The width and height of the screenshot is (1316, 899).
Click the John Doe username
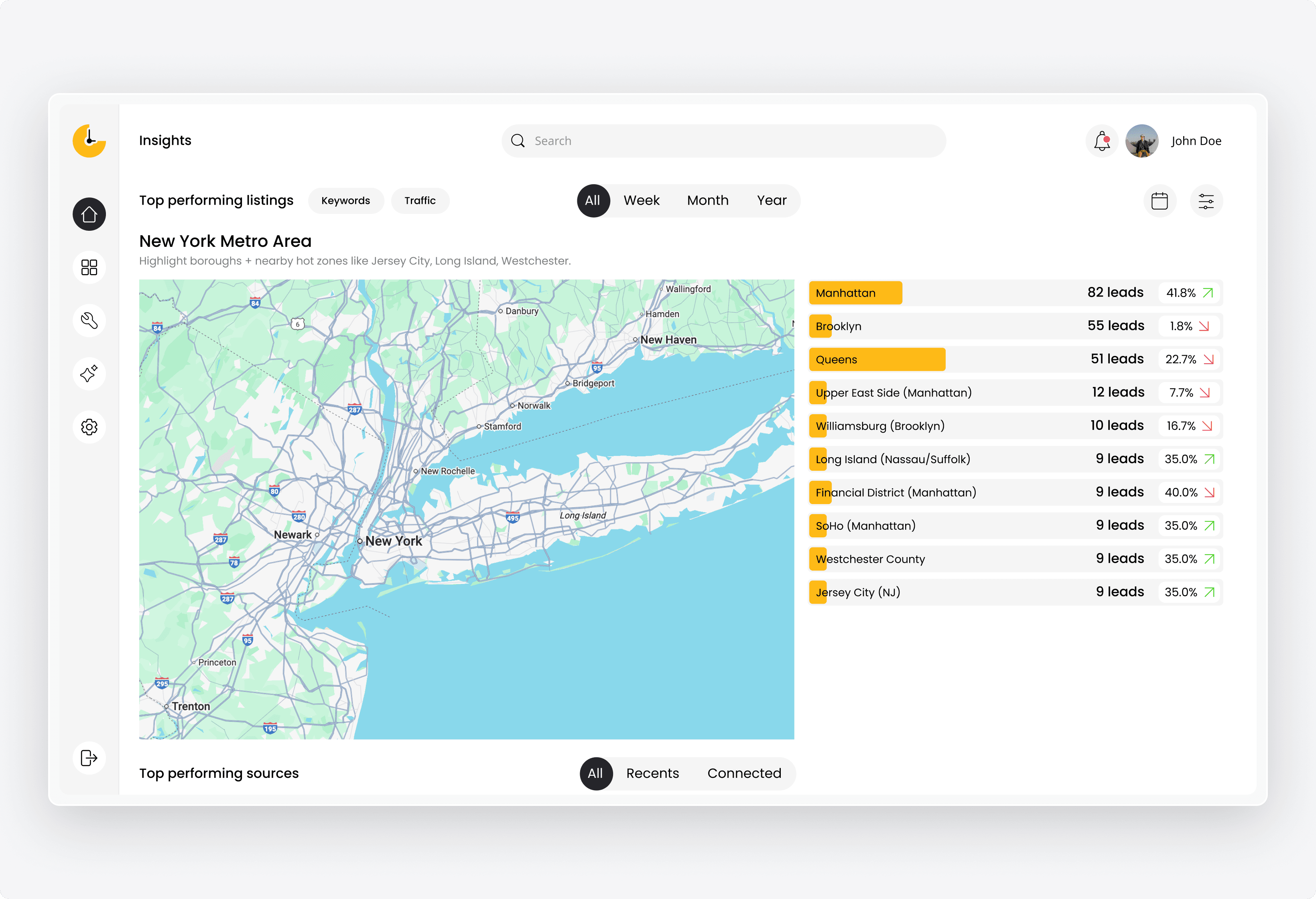1196,141
